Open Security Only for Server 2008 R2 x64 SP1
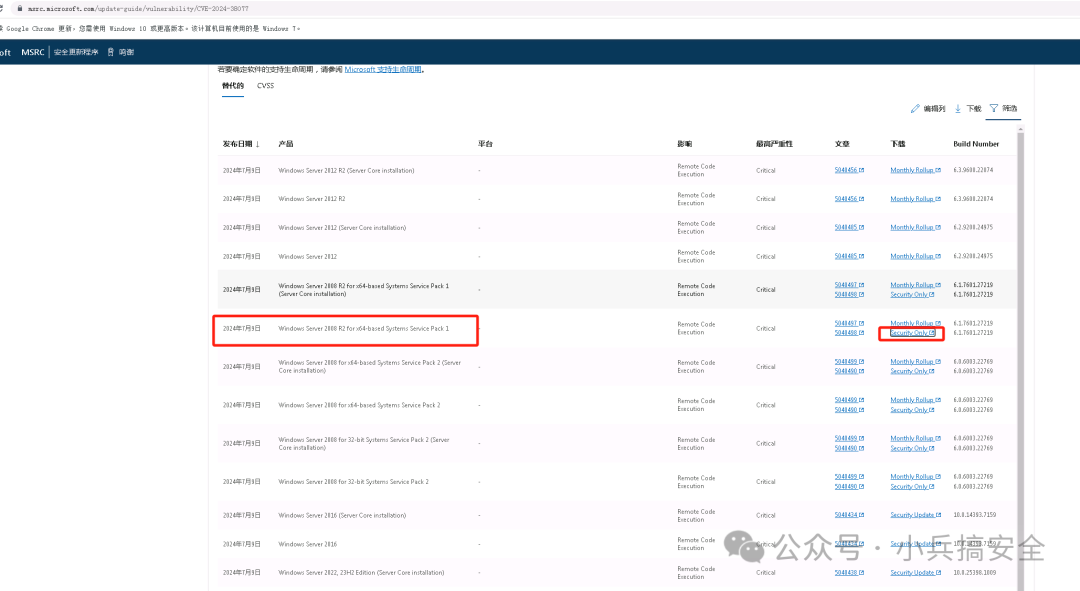 point(912,333)
